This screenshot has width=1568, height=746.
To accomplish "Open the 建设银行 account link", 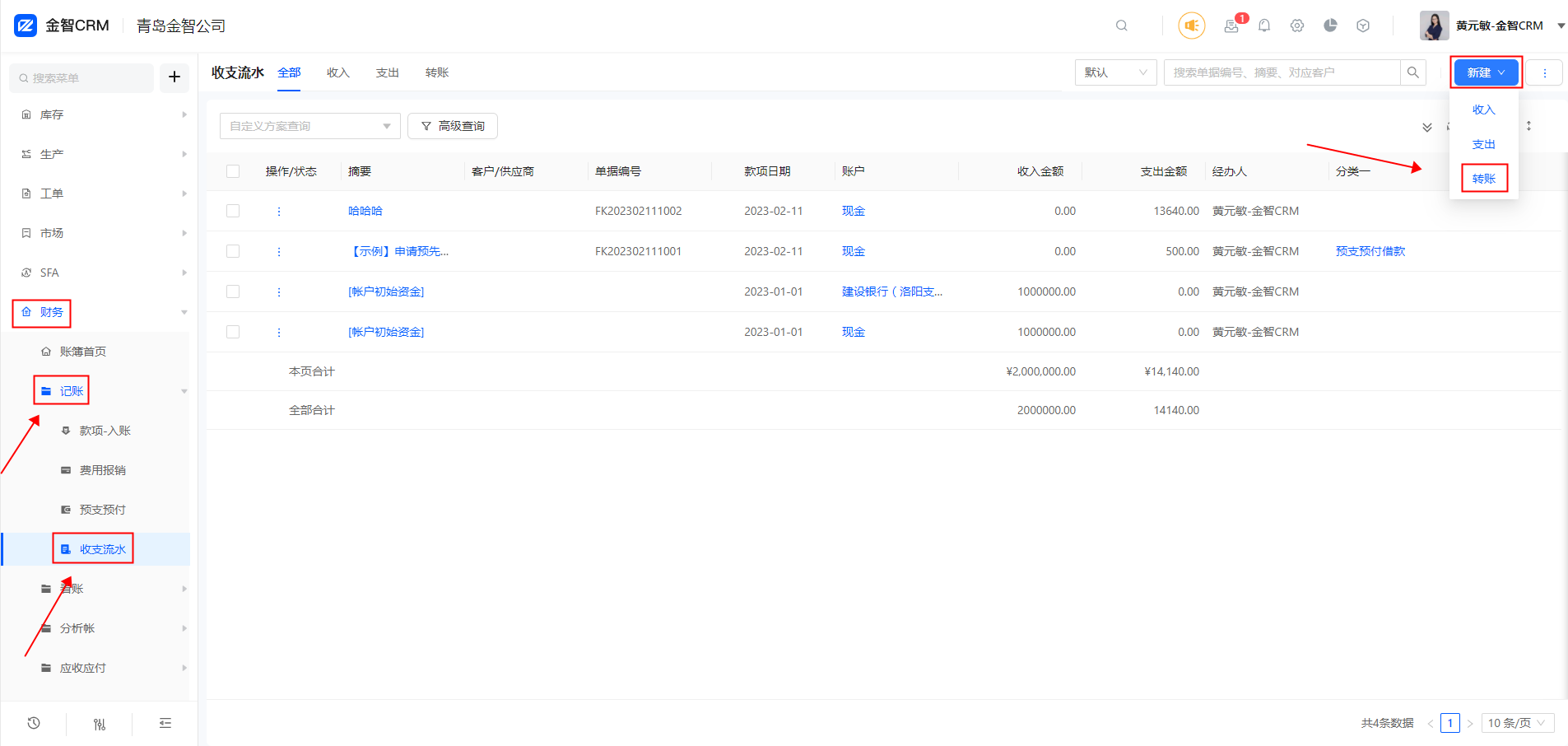I will [x=892, y=291].
